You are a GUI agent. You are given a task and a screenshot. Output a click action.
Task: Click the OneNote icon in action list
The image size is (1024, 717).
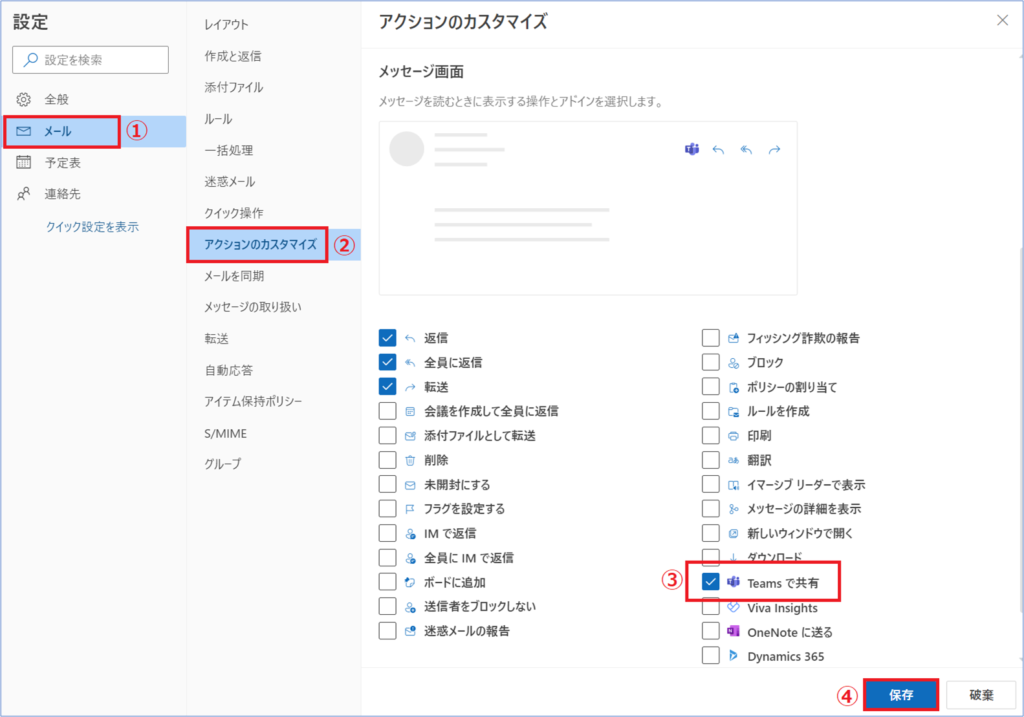(733, 632)
